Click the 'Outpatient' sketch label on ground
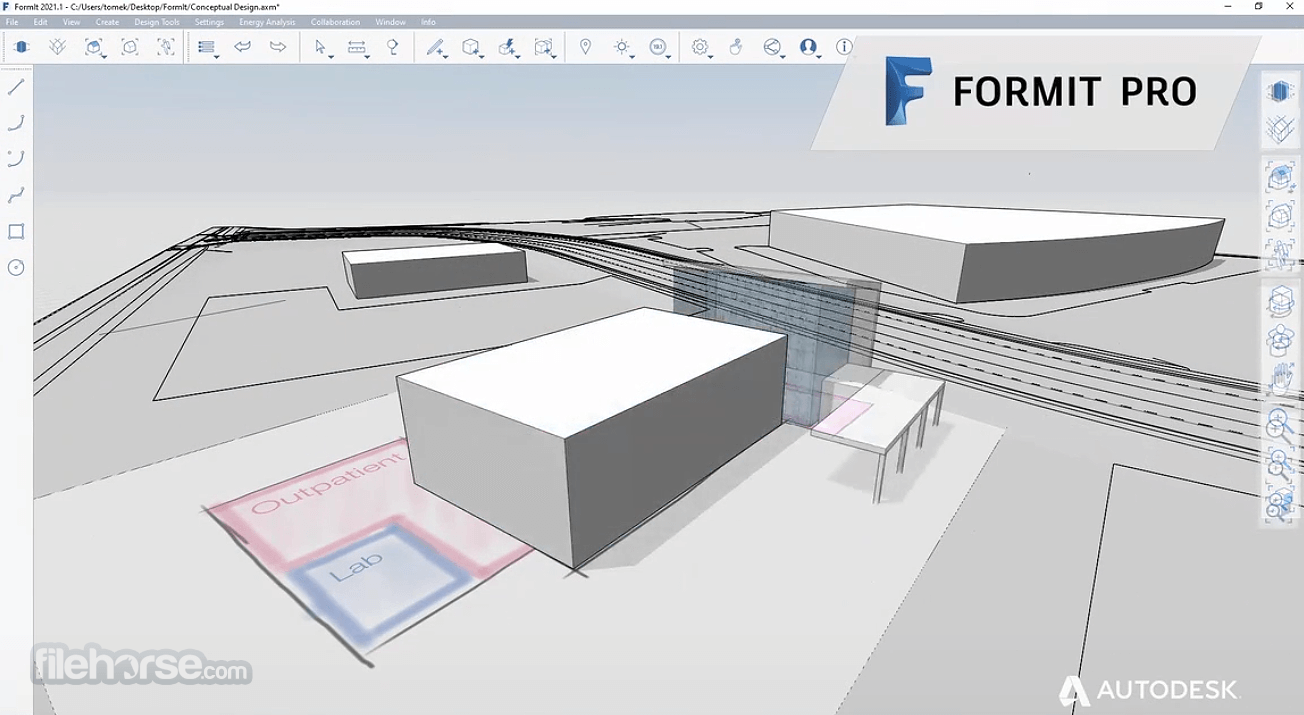The height and width of the screenshot is (715, 1304). pos(328,483)
